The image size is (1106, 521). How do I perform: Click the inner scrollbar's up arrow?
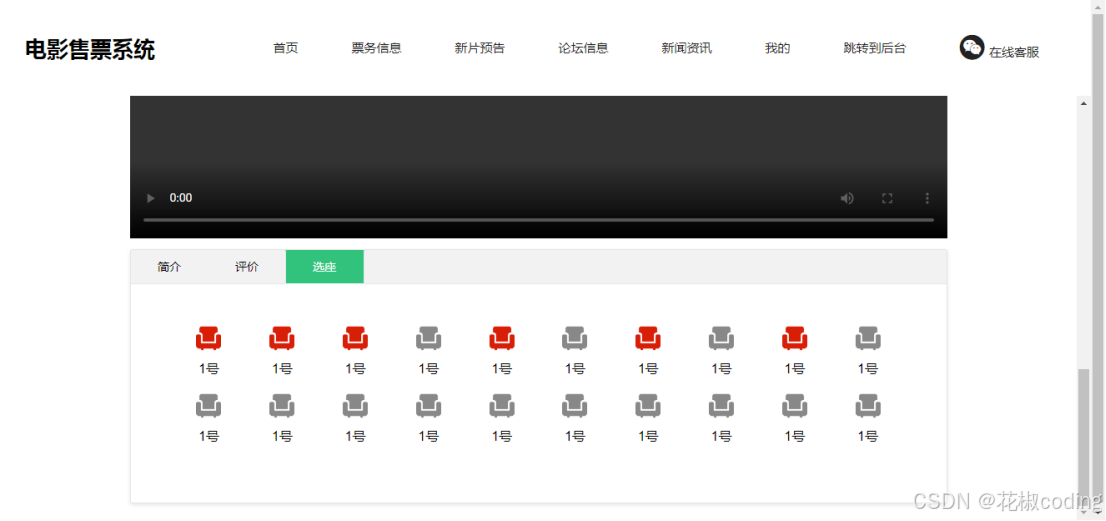click(1083, 103)
